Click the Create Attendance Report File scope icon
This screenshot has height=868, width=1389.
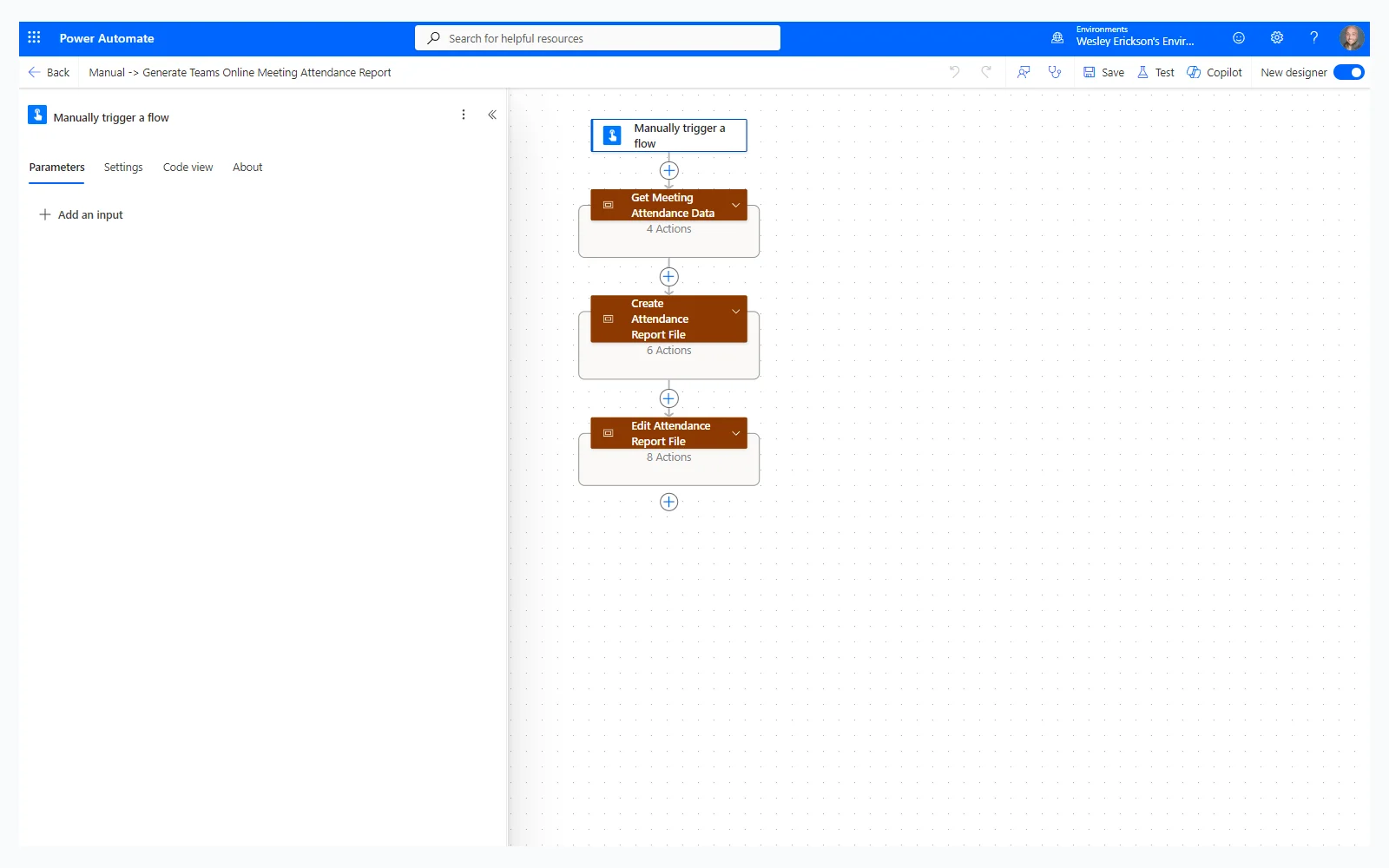pos(609,319)
